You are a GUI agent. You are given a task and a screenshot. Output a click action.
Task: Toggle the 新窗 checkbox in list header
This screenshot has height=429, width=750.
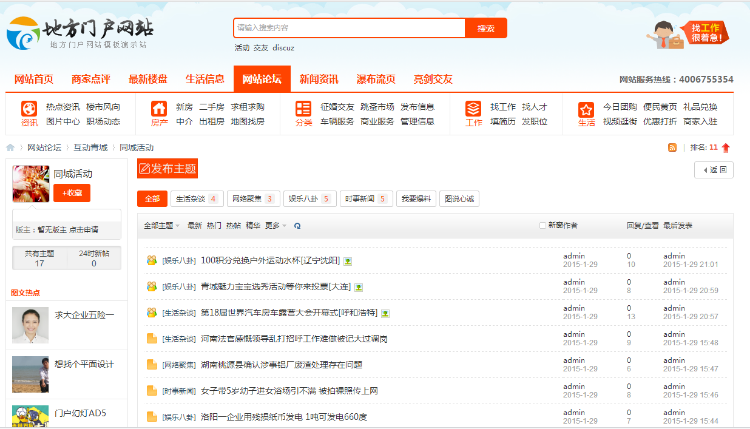[542, 225]
